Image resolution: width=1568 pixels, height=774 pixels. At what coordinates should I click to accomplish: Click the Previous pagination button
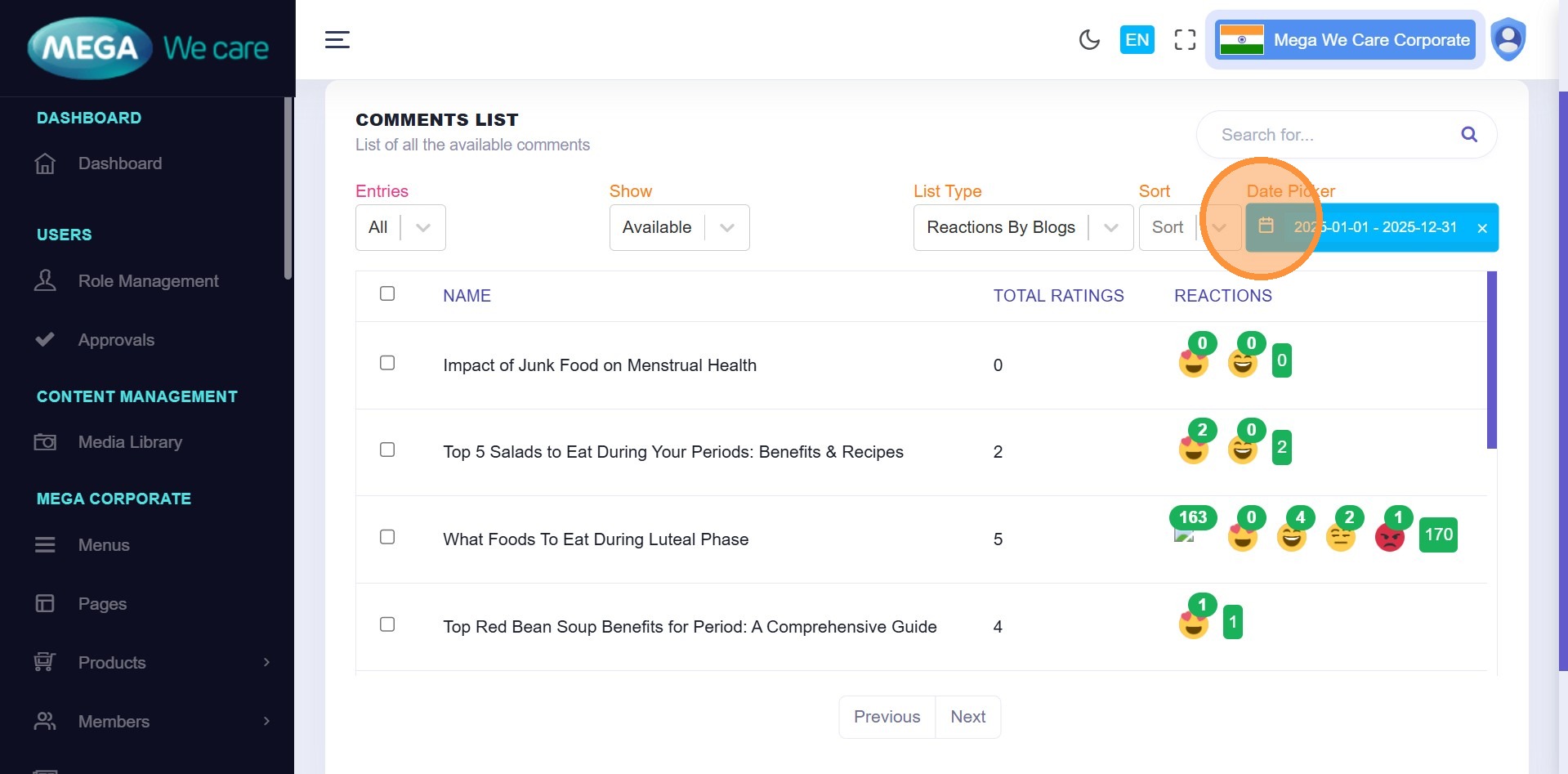point(887,717)
